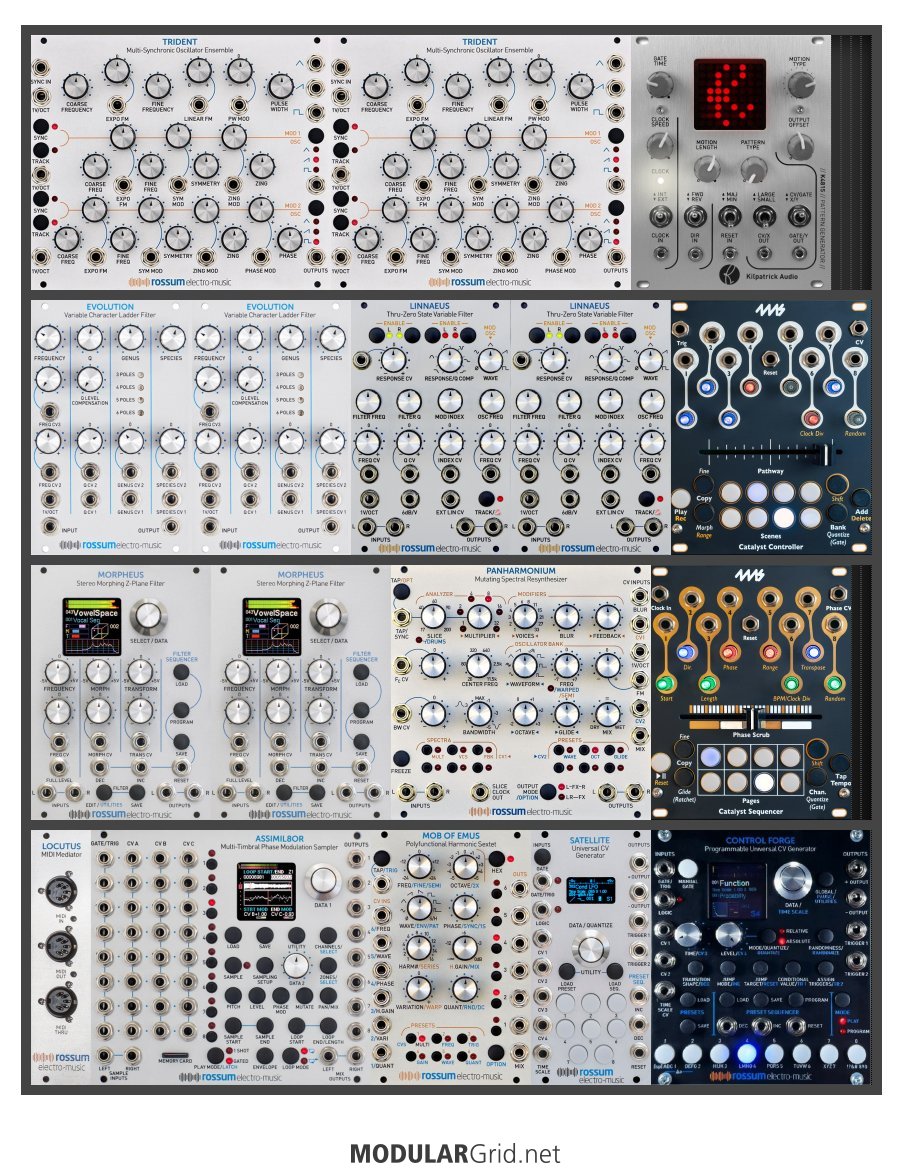Click the Panharmonium Tap/Sync jack

coord(402,617)
